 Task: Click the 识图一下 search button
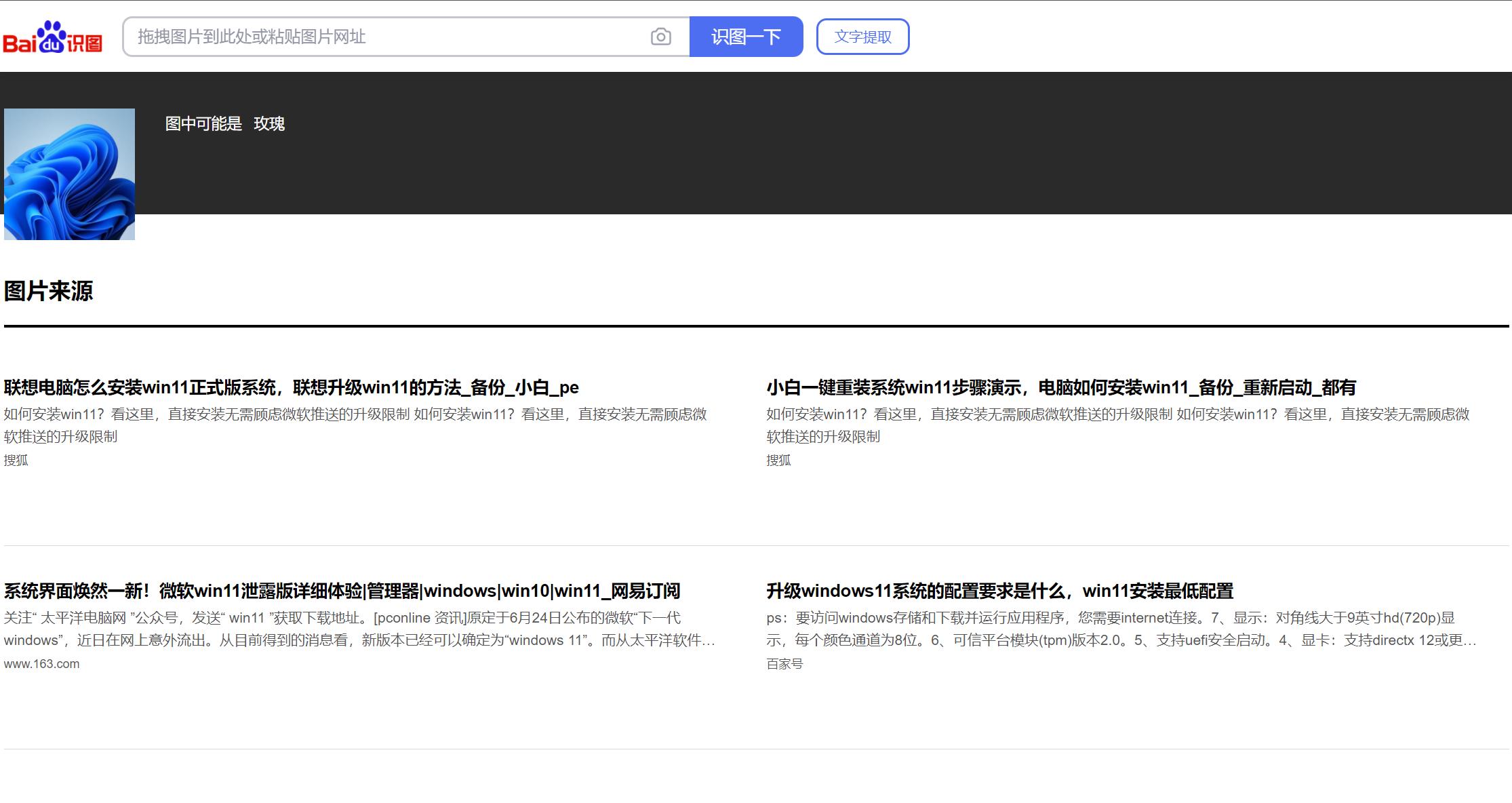pos(746,37)
